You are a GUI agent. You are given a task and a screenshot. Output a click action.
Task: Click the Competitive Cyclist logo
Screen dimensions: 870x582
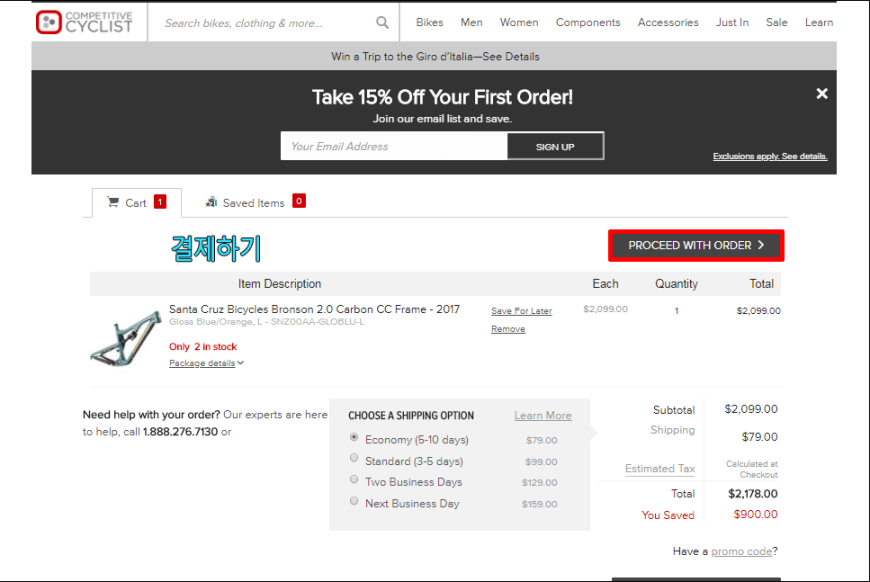[x=84, y=22]
